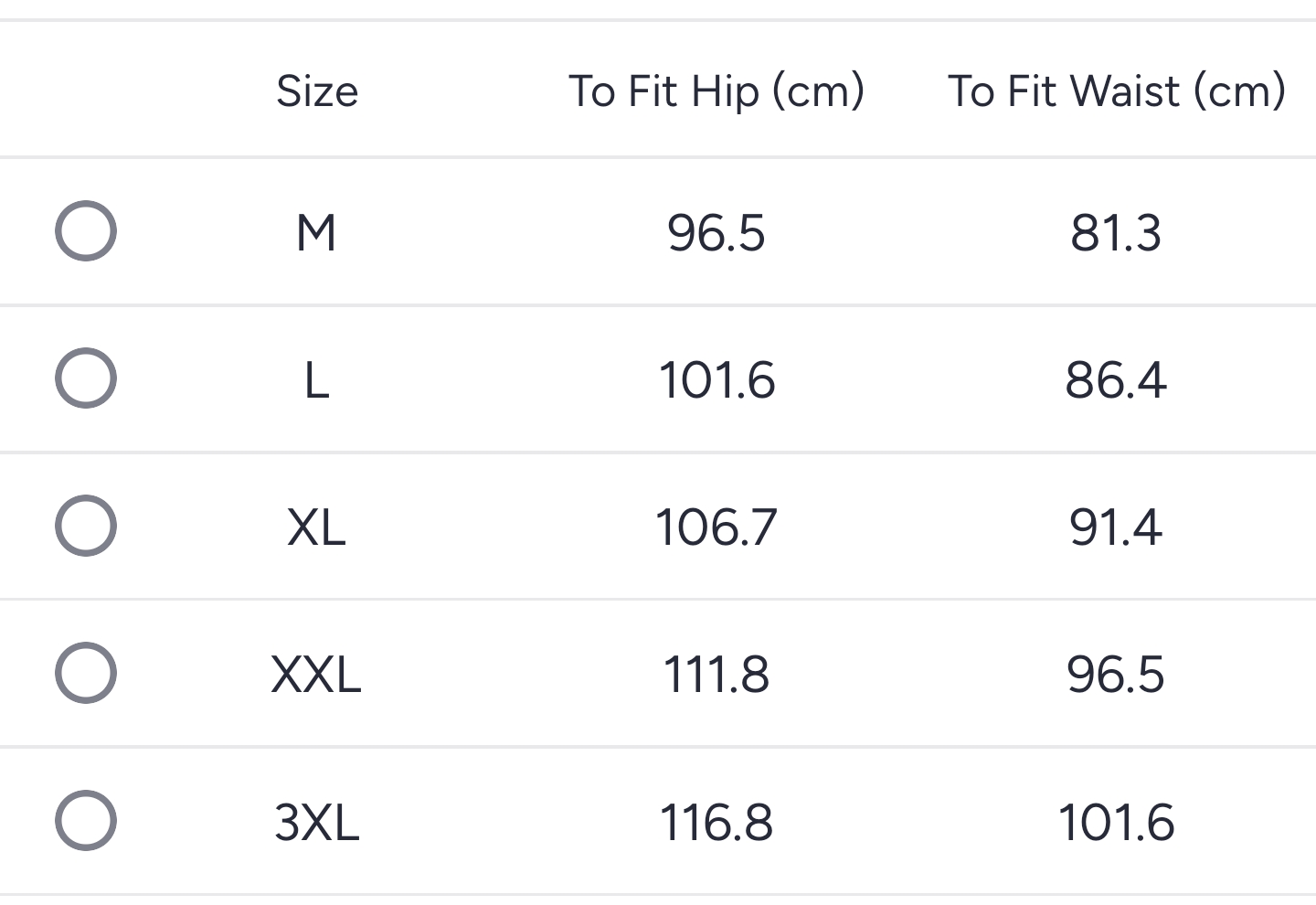Select the L size radio button
1316x905 pixels.
click(86, 378)
